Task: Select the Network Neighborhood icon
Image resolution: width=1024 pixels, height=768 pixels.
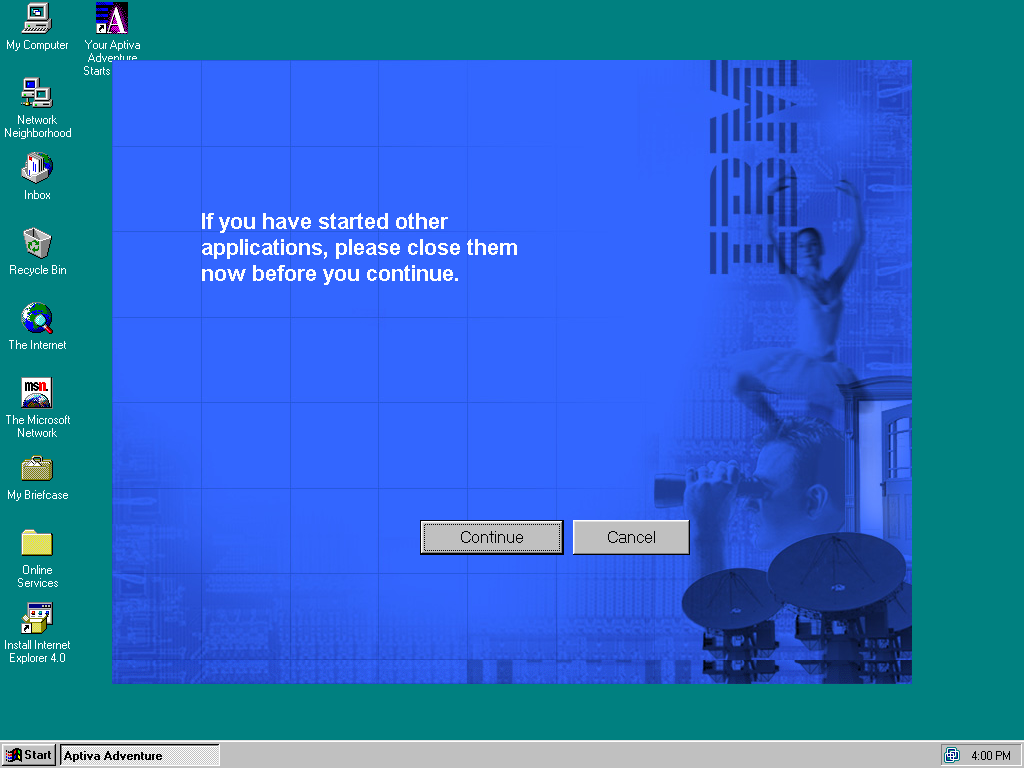Action: coord(37,93)
